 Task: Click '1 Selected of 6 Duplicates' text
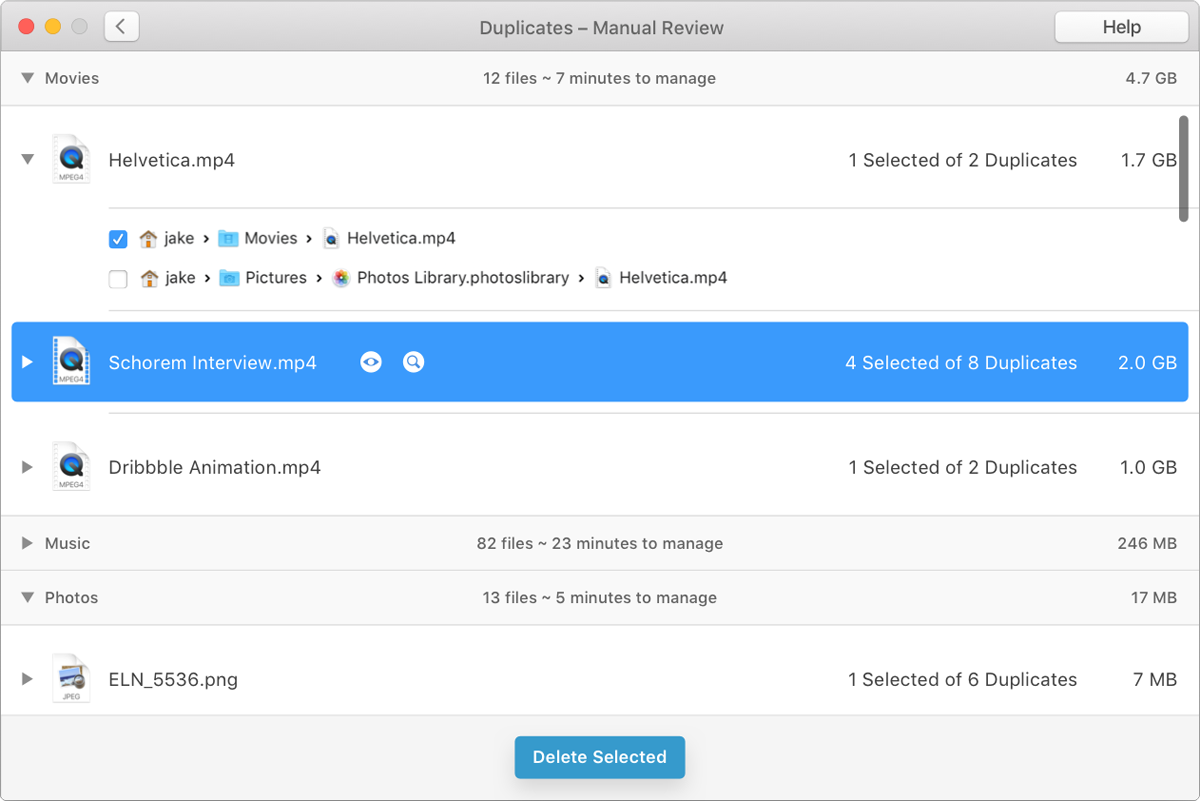[x=963, y=680]
